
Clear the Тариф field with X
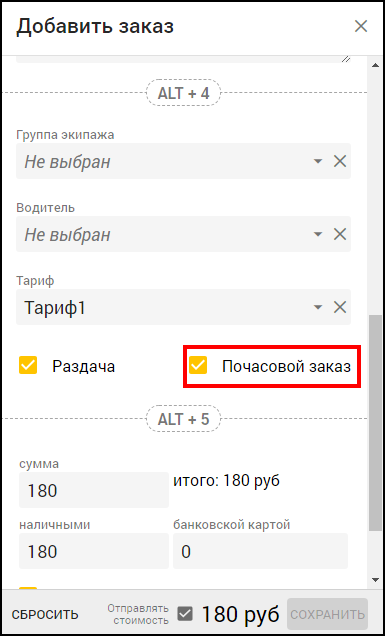(340, 307)
